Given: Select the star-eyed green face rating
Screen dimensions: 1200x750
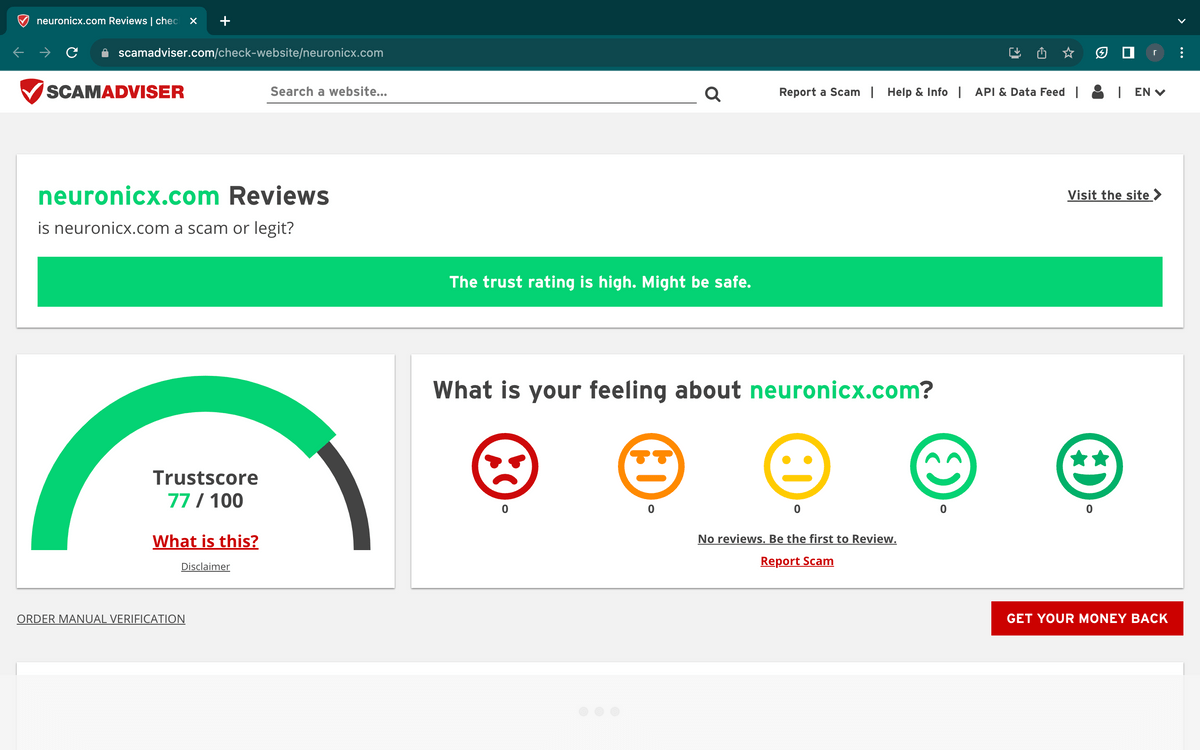Looking at the screenshot, I should click(x=1089, y=466).
